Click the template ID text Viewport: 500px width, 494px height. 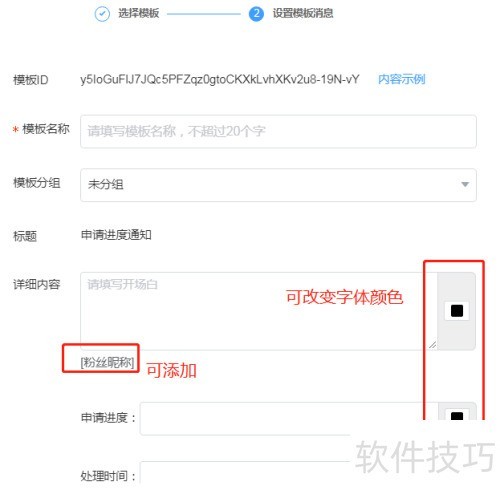(x=220, y=79)
